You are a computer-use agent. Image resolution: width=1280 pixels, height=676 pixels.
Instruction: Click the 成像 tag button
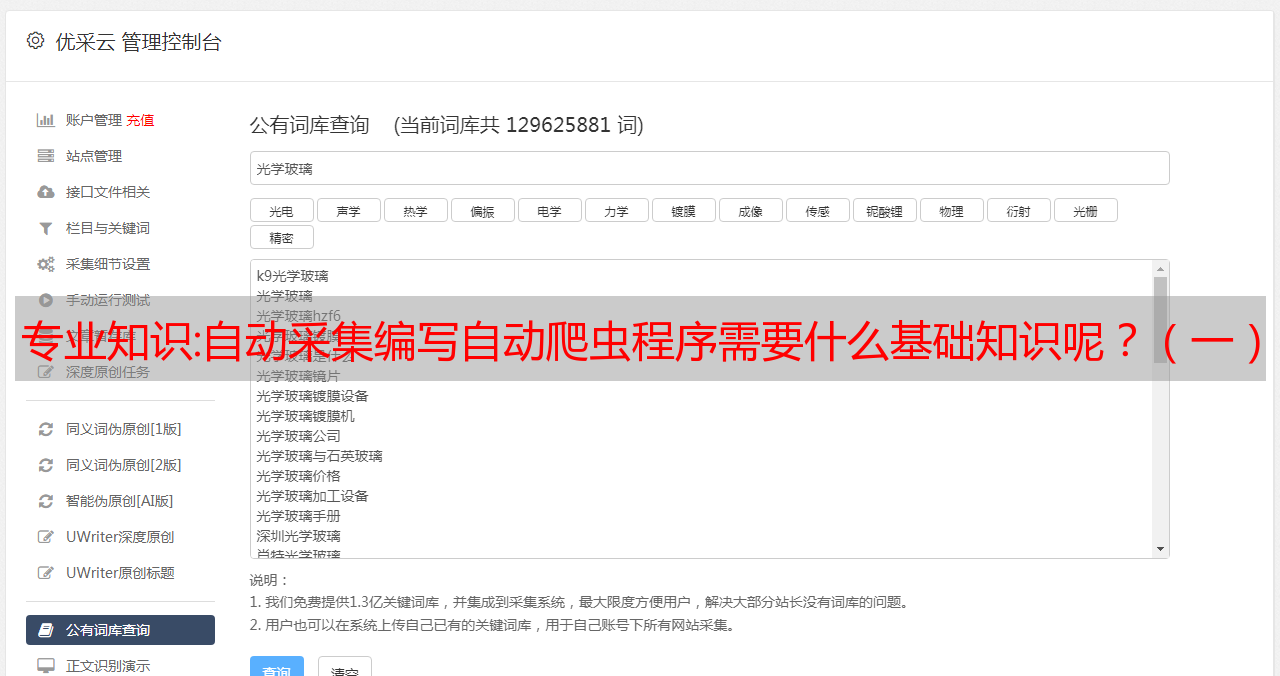tap(750, 210)
